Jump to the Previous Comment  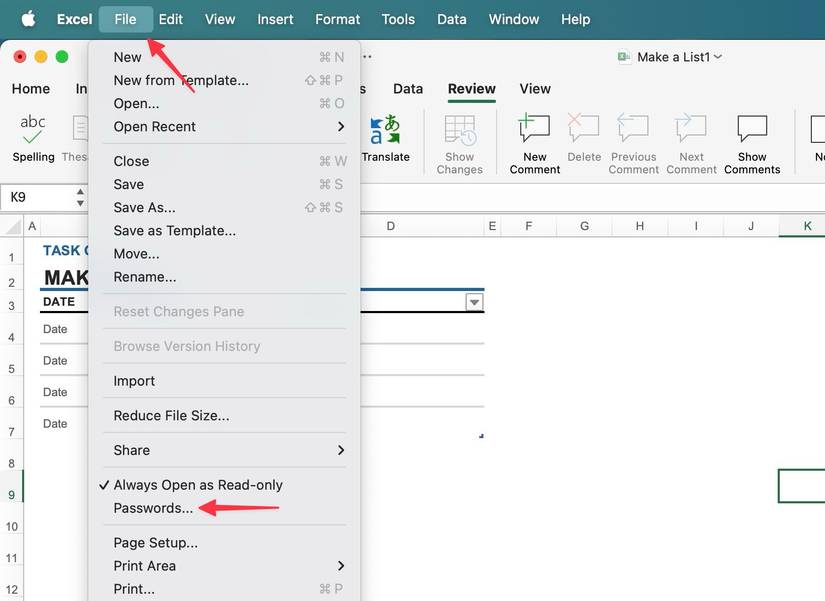pyautogui.click(x=633, y=140)
